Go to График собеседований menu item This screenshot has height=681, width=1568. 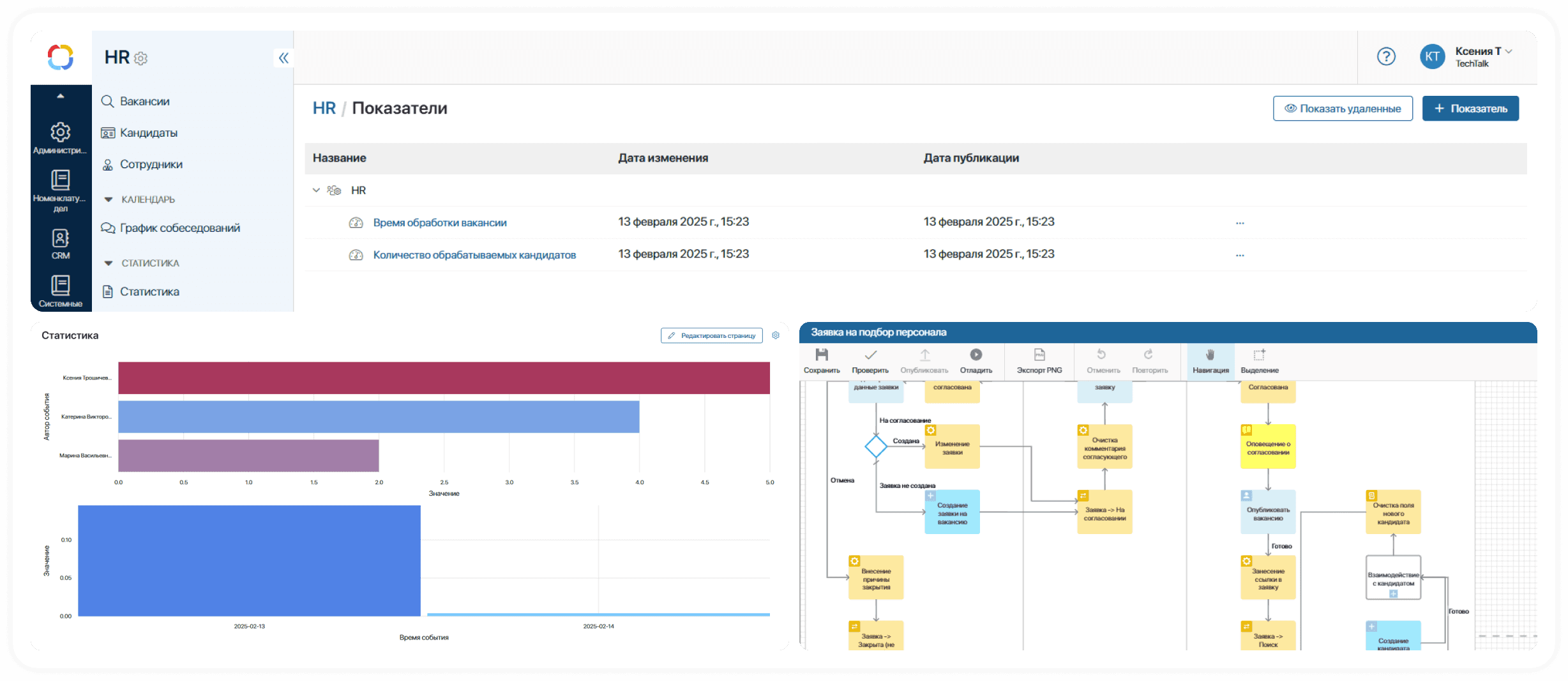pos(179,228)
